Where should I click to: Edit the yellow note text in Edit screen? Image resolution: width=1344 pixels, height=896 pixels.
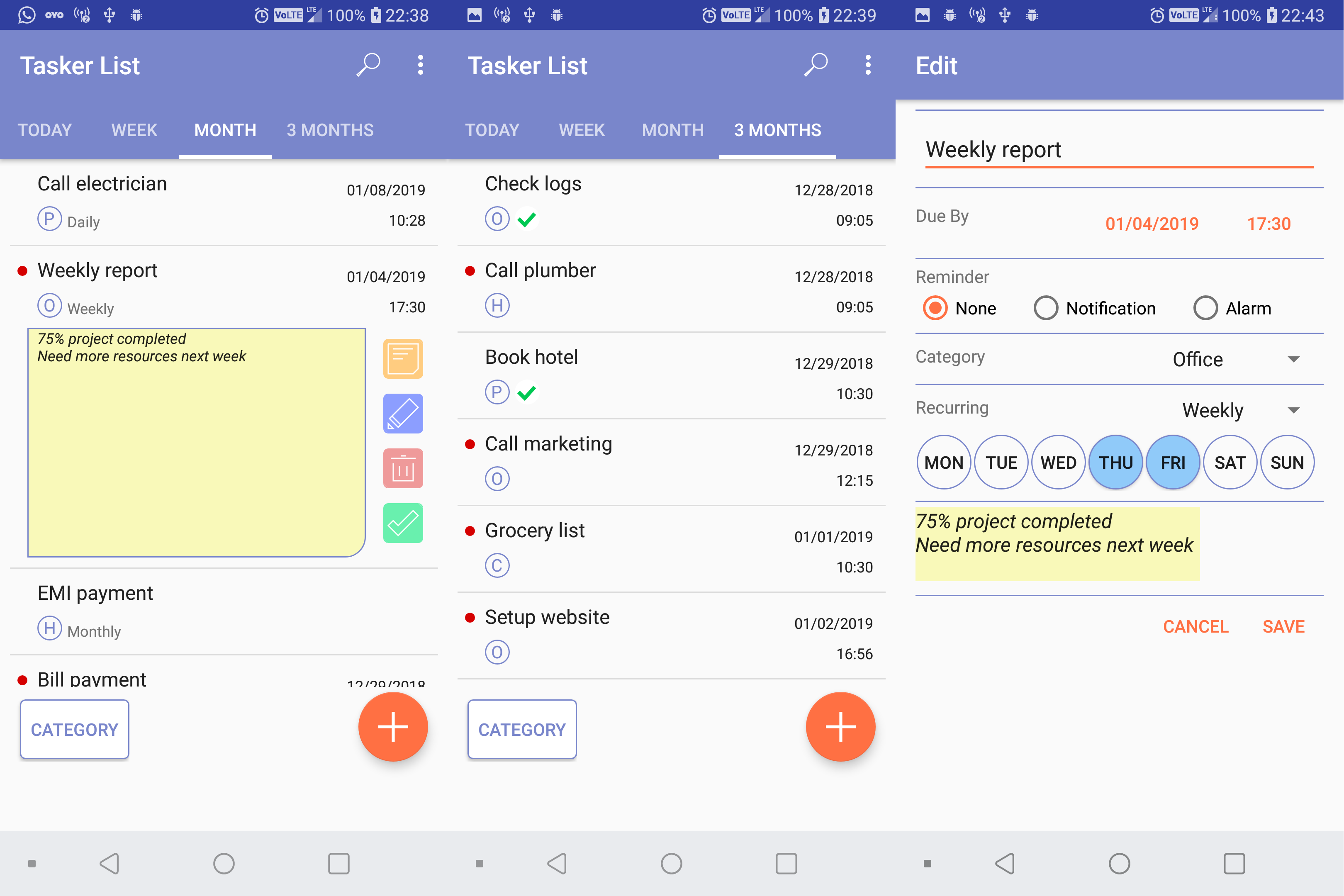1057,544
